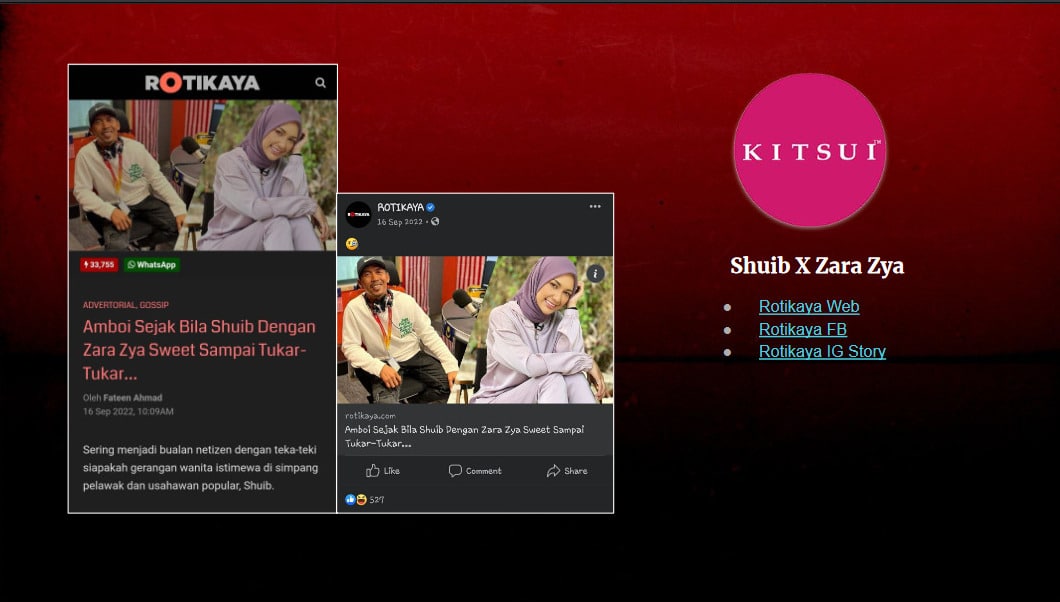
Task: Click the info icon on Facebook post image
Action: [x=595, y=273]
